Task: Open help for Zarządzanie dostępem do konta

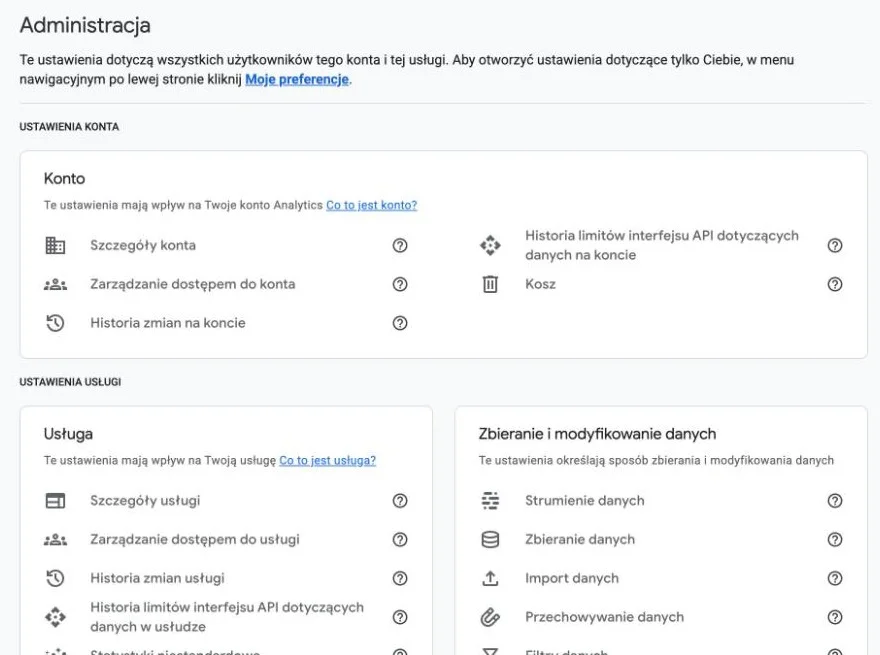Action: tap(400, 284)
